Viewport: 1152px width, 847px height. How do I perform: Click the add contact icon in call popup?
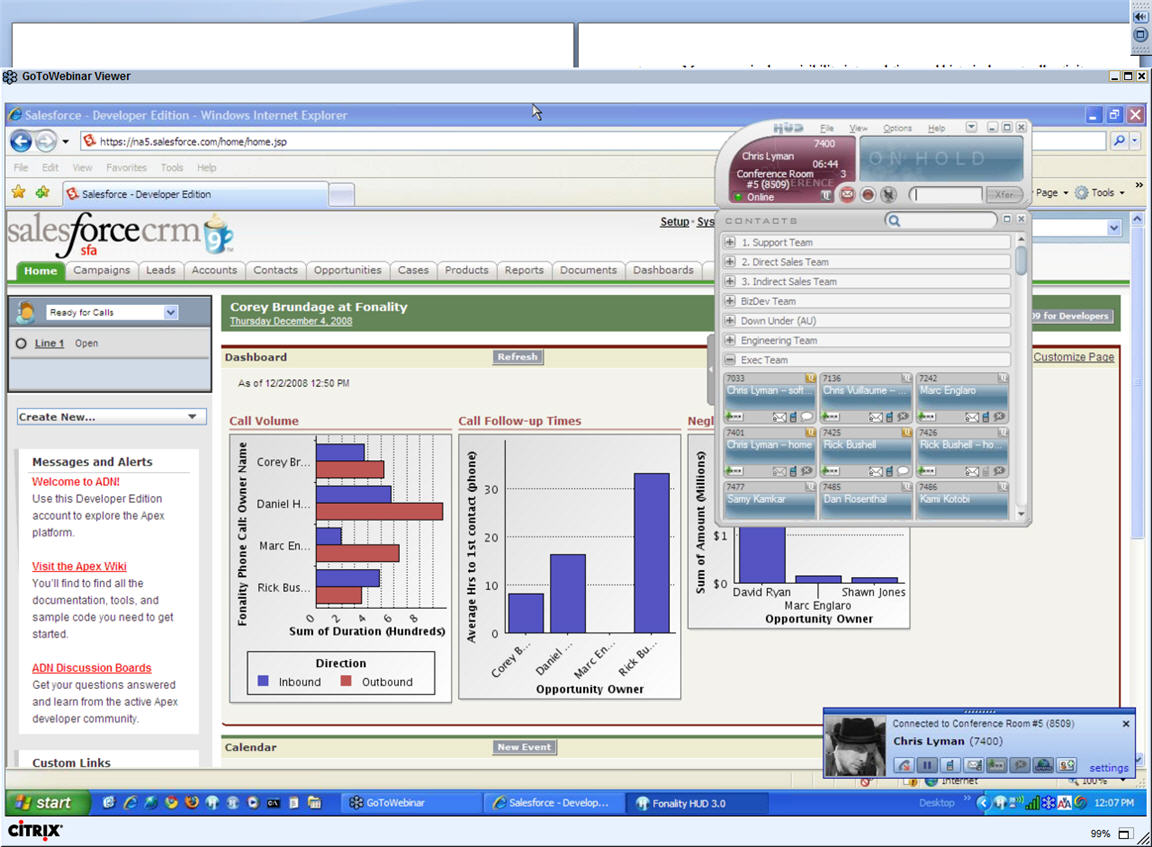(1066, 765)
